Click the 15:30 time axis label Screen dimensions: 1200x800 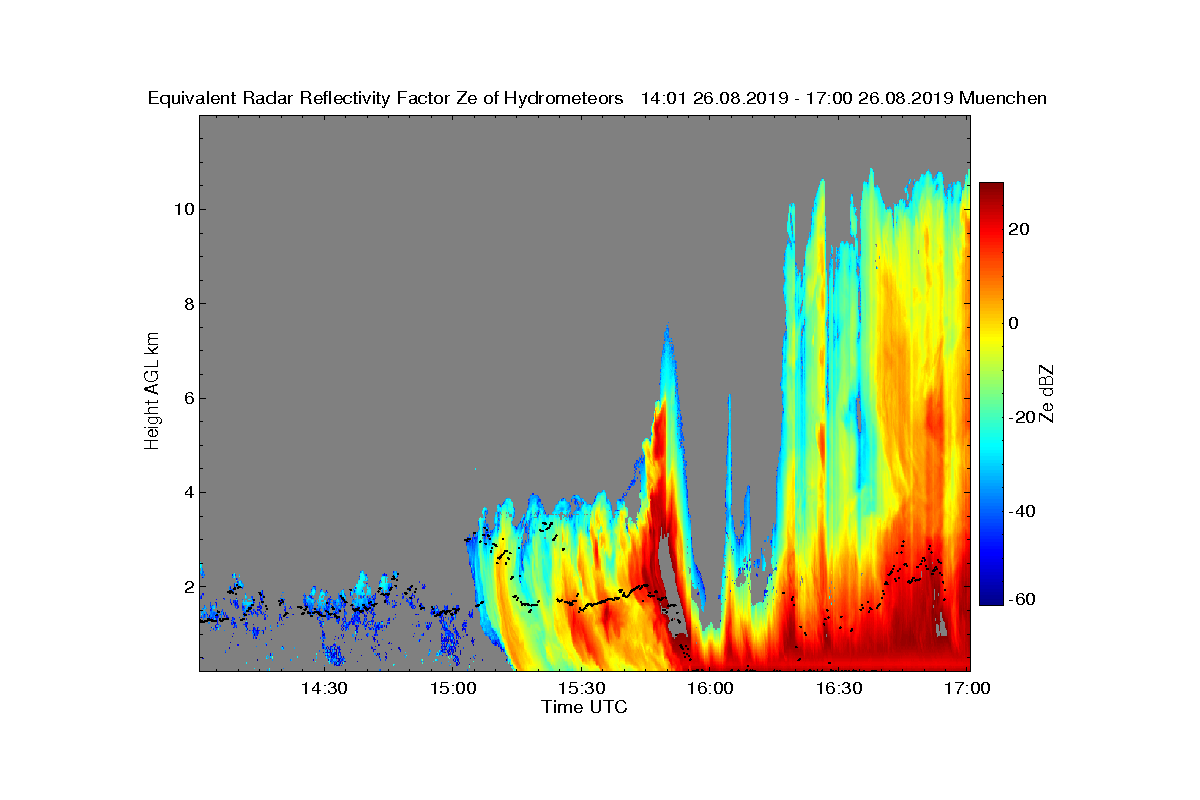coord(583,689)
